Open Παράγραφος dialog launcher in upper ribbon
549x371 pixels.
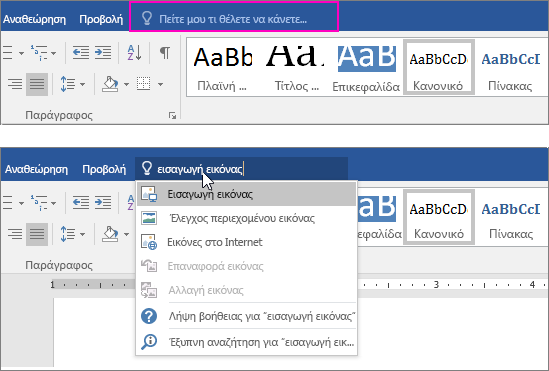172,116
